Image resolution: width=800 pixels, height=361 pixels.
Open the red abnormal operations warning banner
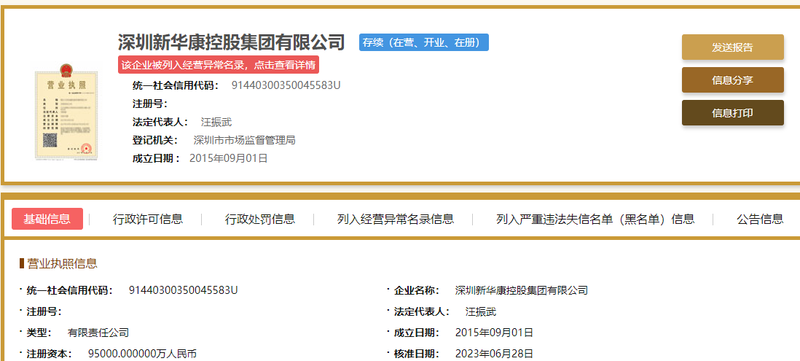coord(218,65)
